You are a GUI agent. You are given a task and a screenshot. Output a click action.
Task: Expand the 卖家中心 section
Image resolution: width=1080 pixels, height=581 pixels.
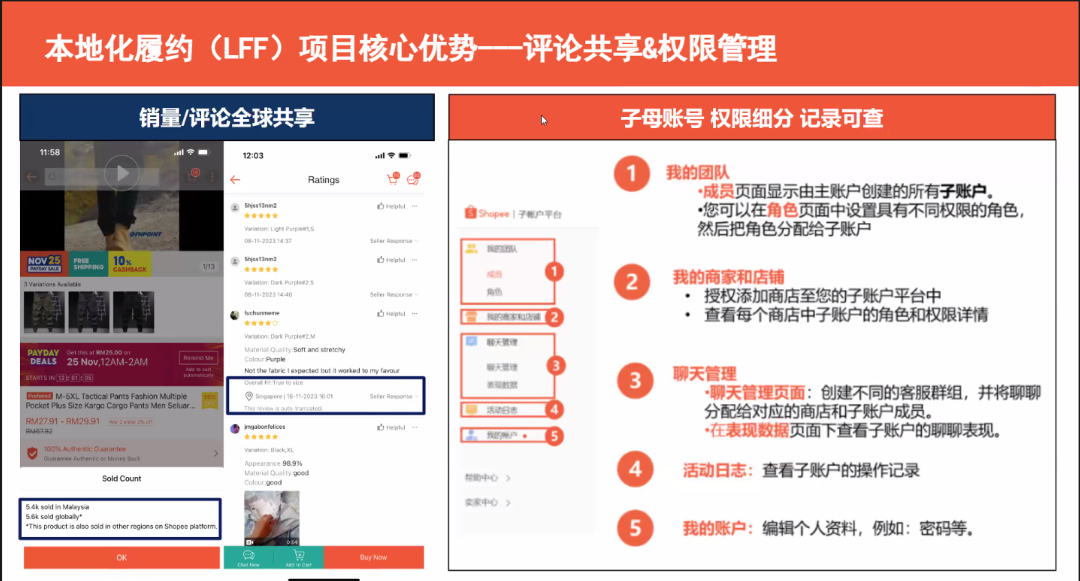(x=483, y=503)
